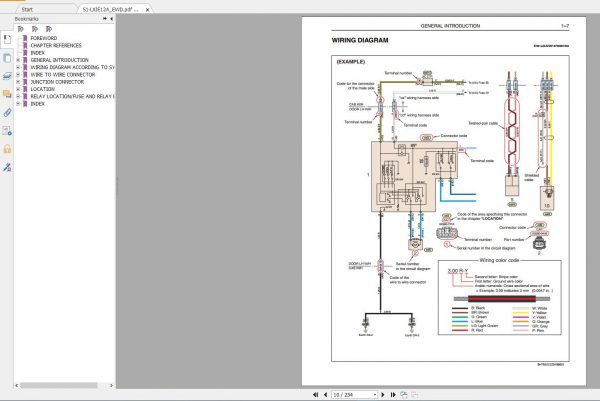Select the last INDEX bookmark
600x401 pixels.
[x=38, y=104]
